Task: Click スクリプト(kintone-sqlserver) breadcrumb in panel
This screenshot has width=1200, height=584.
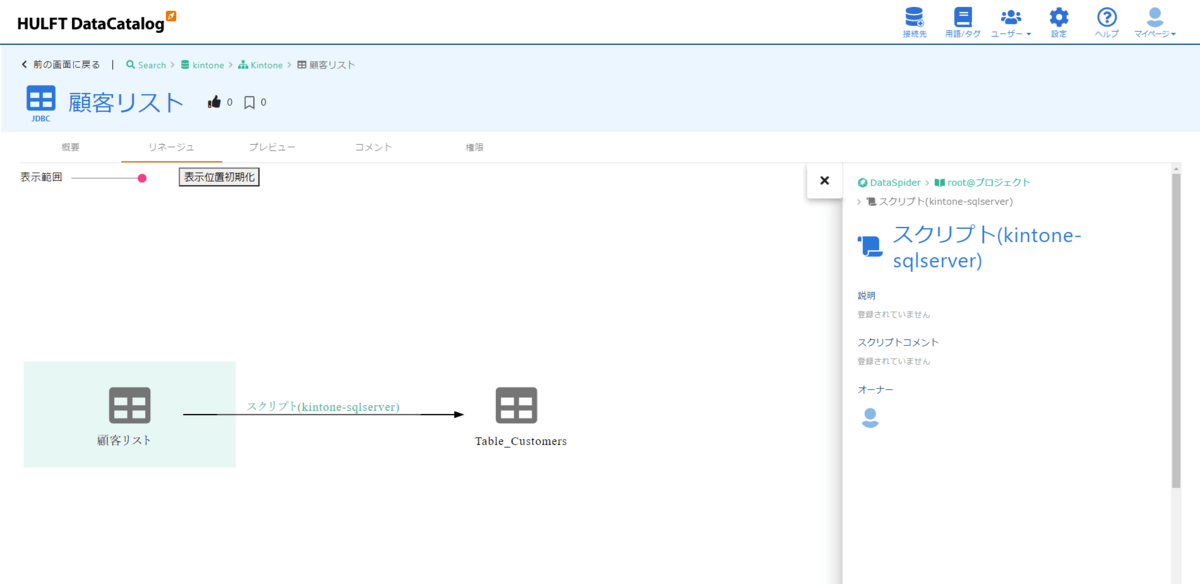Action: pos(939,202)
